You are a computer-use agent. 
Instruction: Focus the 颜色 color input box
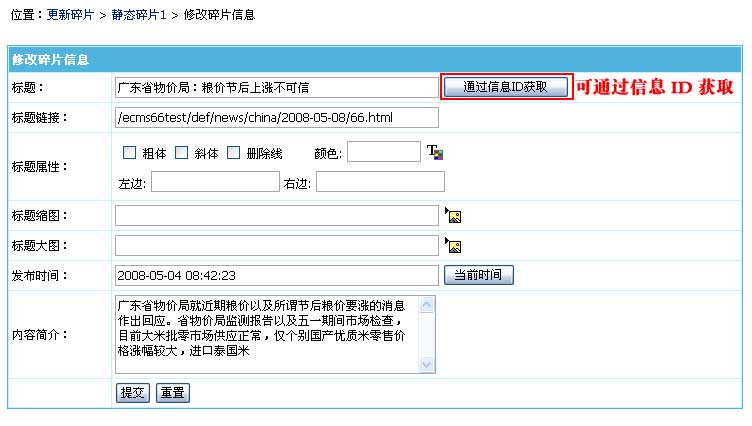pyautogui.click(x=383, y=152)
